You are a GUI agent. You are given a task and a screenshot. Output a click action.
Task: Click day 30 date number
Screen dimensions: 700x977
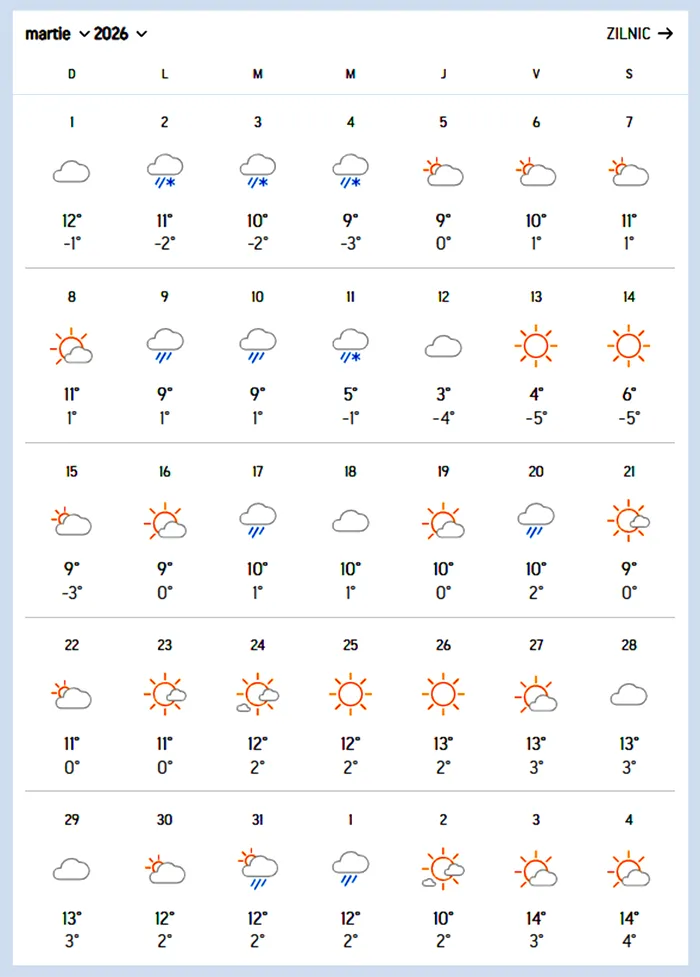(x=164, y=820)
